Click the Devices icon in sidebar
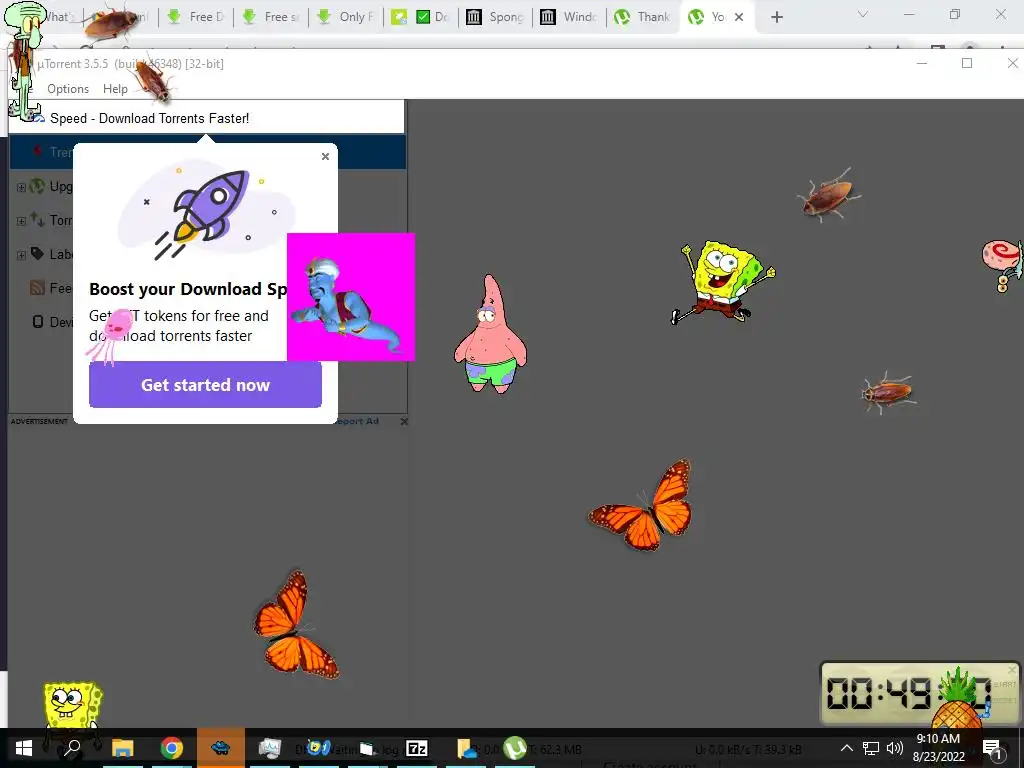 coord(38,321)
